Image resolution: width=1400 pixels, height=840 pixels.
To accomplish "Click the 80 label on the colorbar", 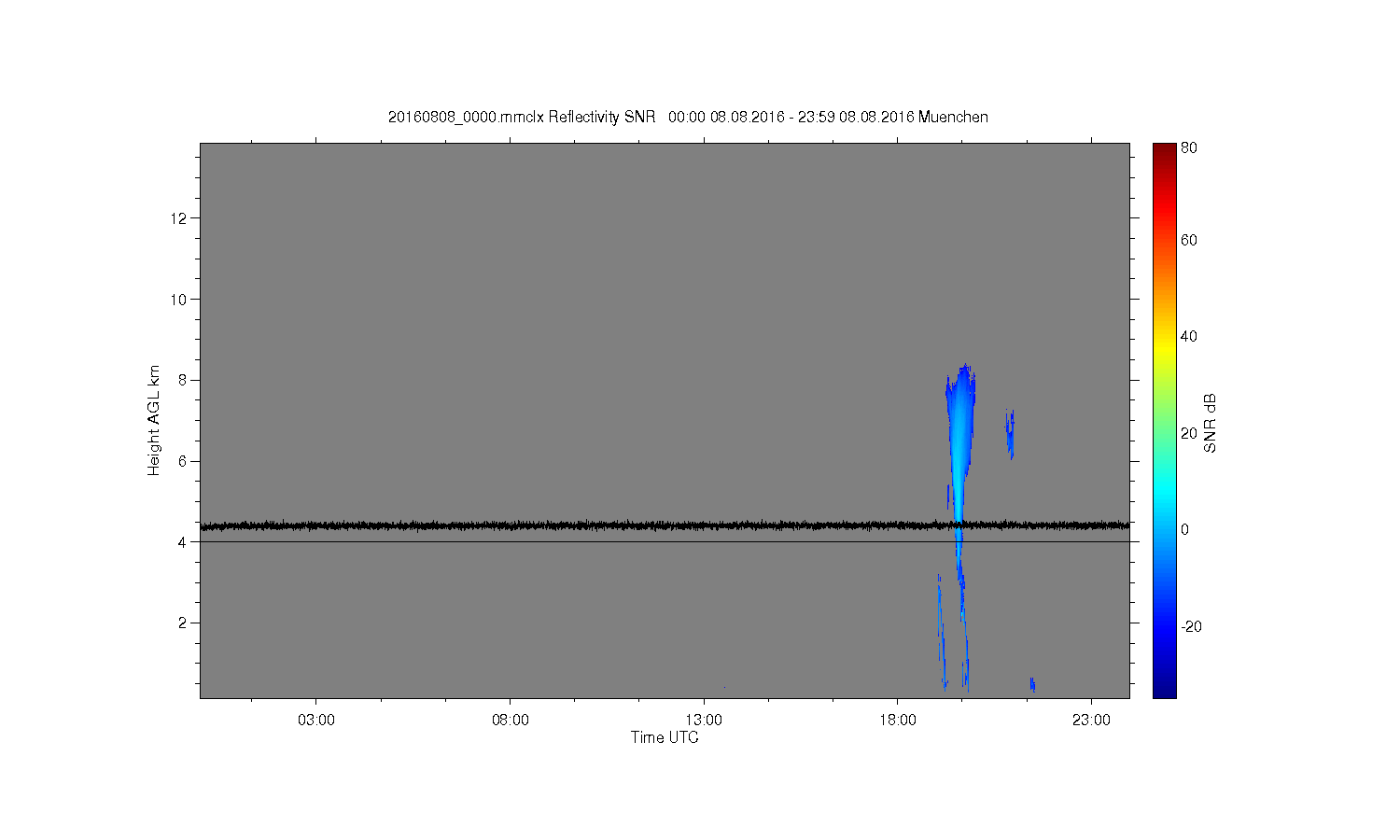I will click(x=1189, y=147).
